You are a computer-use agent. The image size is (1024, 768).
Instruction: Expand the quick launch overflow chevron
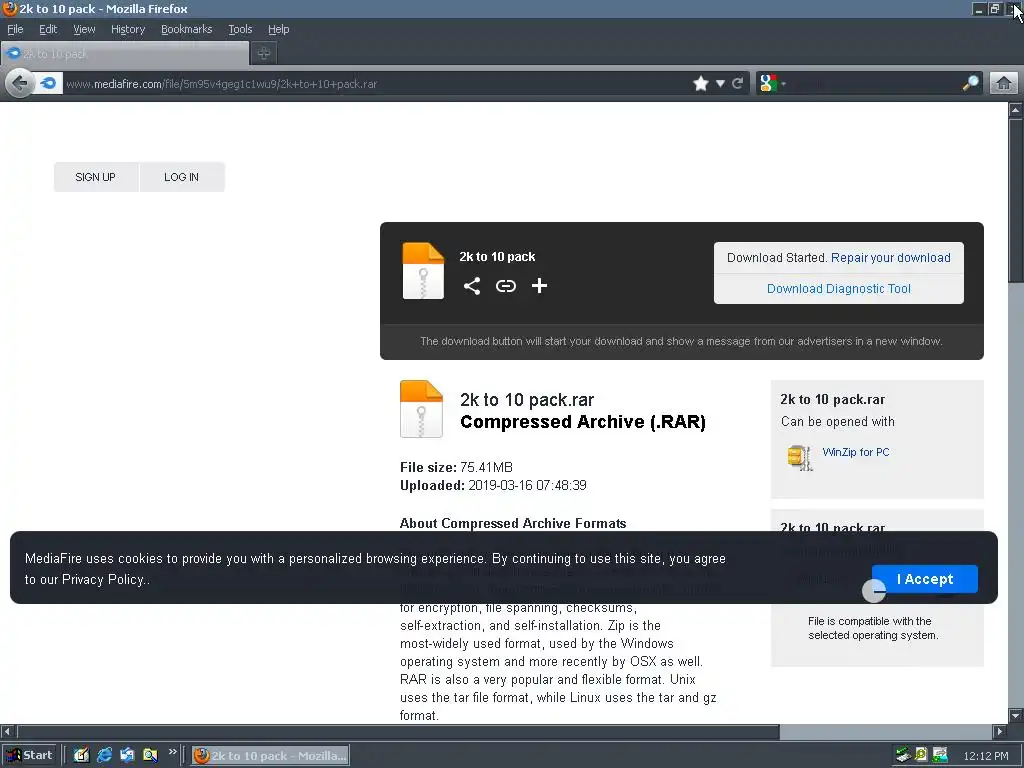pos(172,752)
